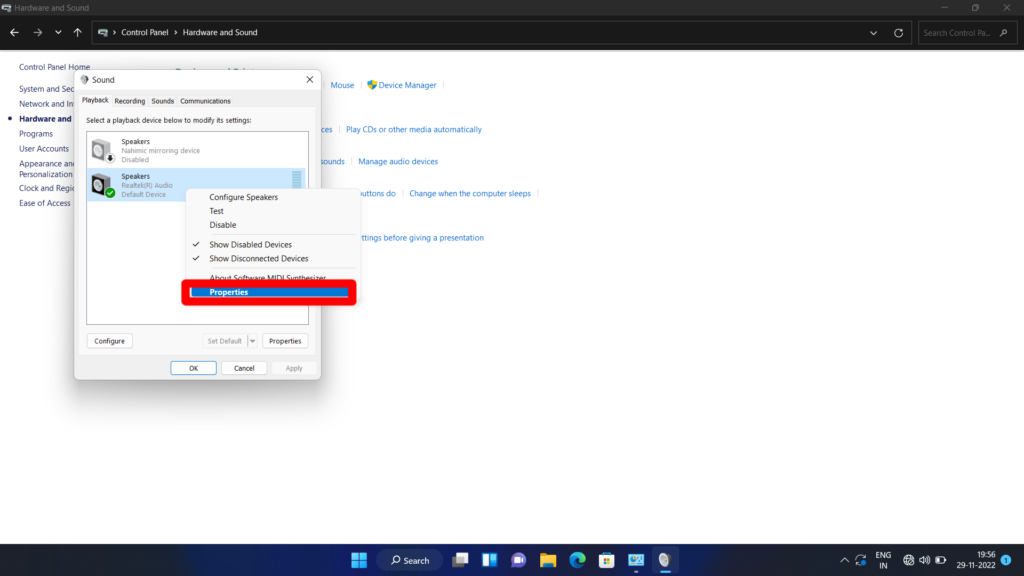Select the Realtek Speakers device icon
This screenshot has height=576, width=1024.
pos(101,183)
